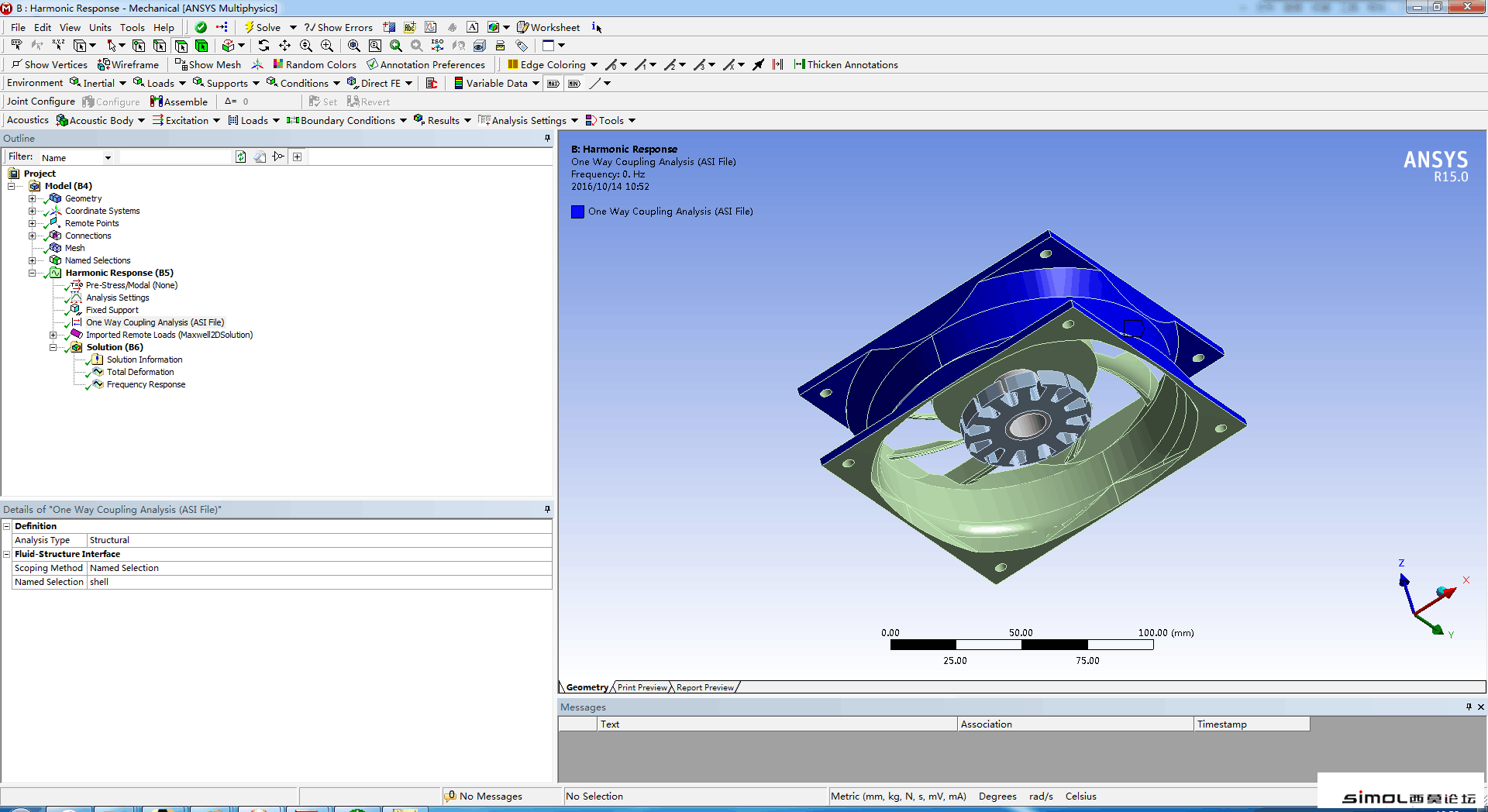Collapse the Harmonic Response (B5) node
Viewport: 1488px width, 812px height.
(32, 273)
